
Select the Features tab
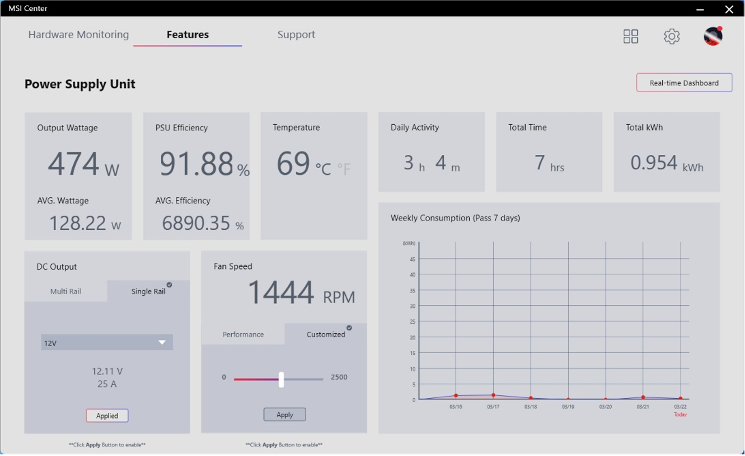point(188,35)
